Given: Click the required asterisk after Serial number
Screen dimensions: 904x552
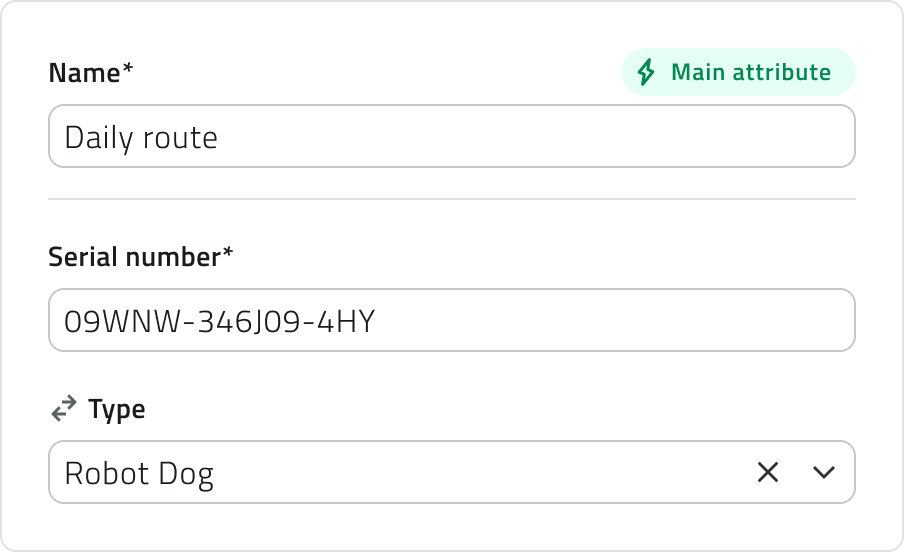Looking at the screenshot, I should pos(228,254).
